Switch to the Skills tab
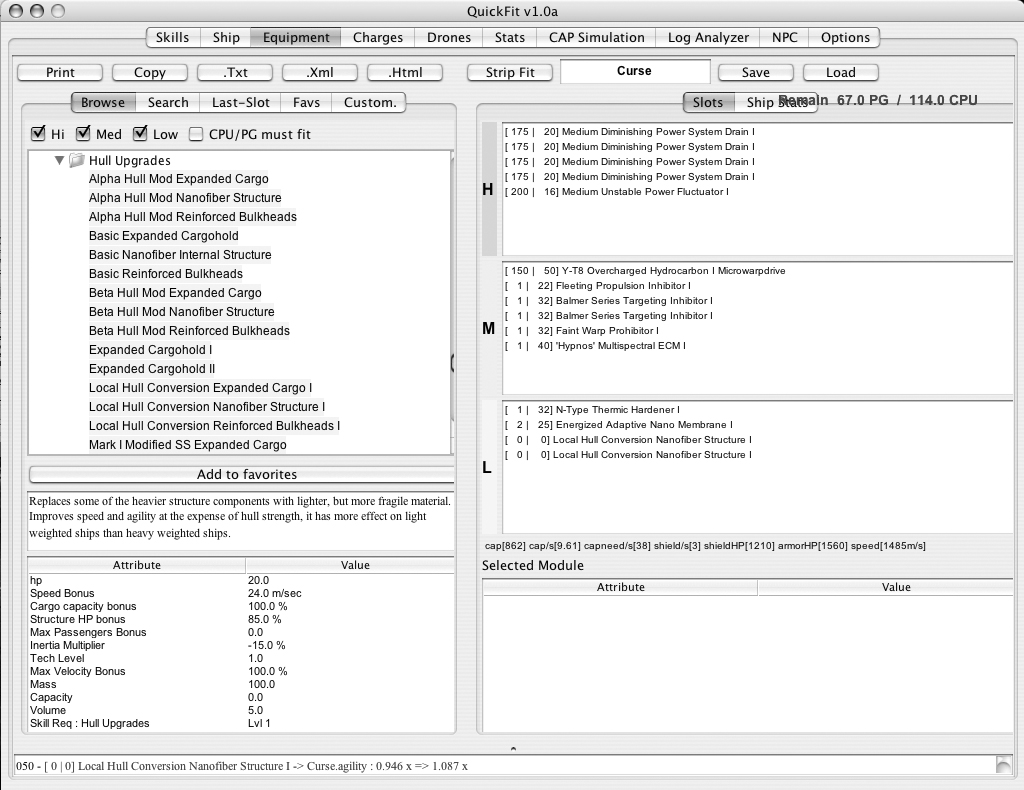1024x790 pixels. (172, 37)
